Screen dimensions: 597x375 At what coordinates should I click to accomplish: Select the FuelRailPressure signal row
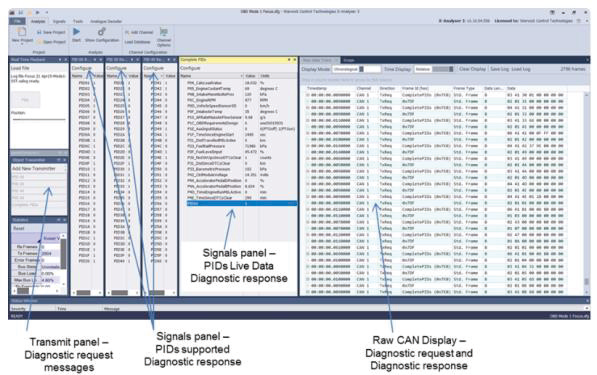coord(242,146)
